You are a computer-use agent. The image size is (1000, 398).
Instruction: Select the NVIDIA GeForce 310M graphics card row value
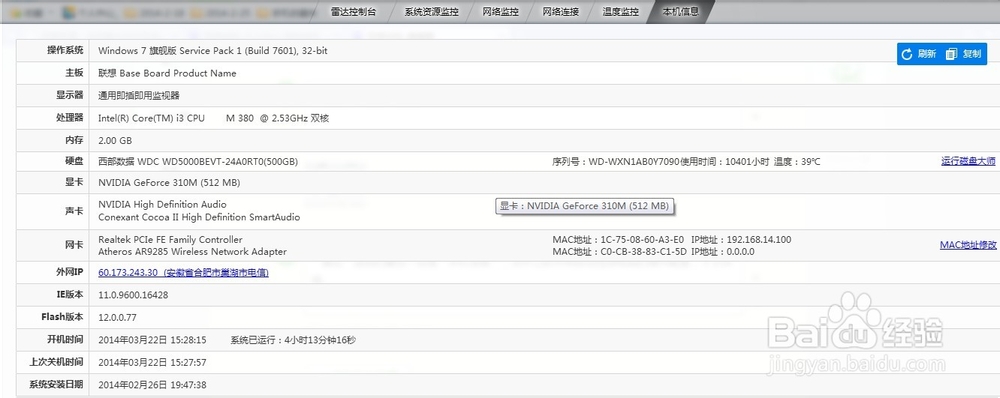(169, 182)
